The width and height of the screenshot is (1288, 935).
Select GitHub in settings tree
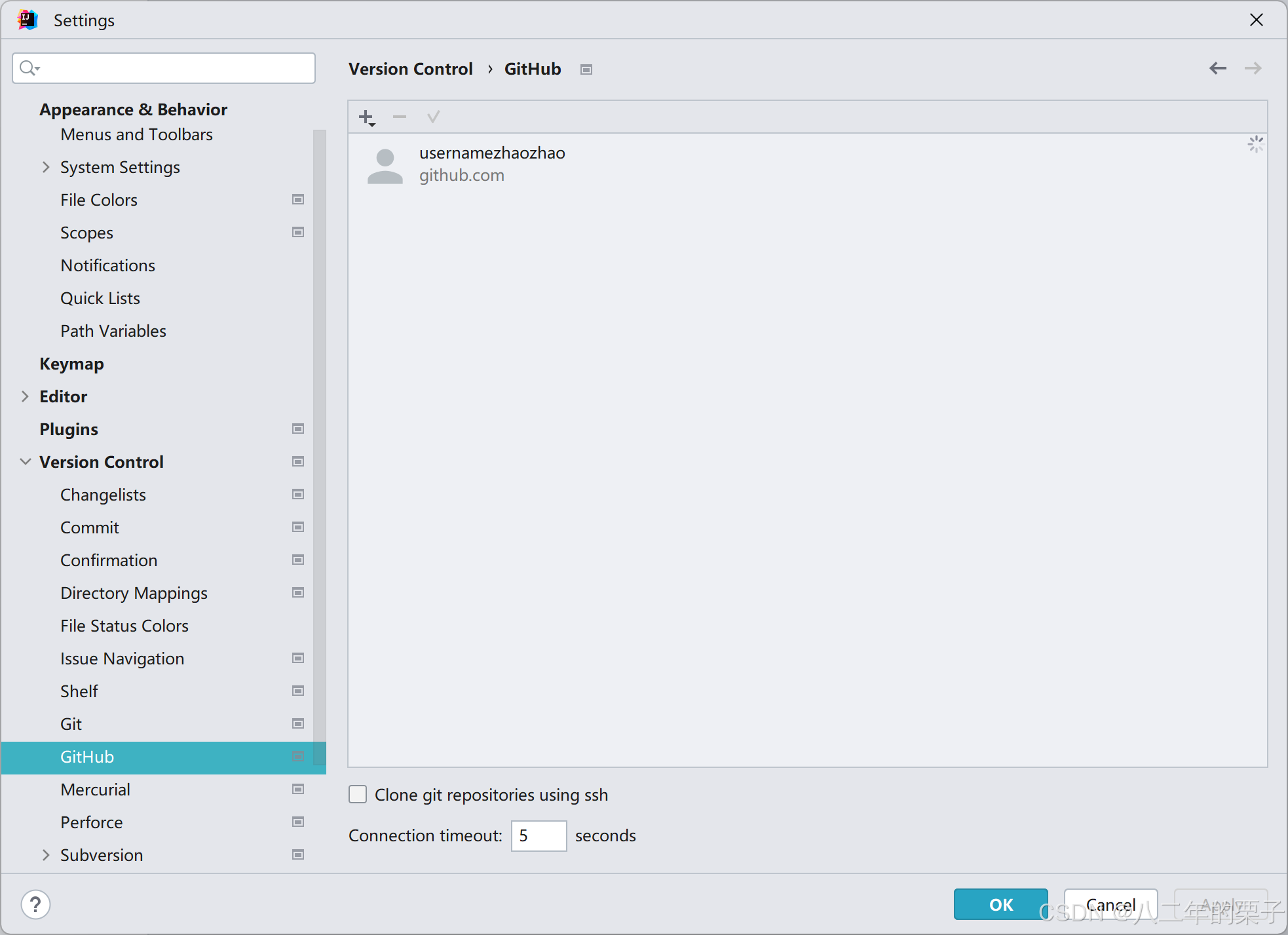[163, 757]
